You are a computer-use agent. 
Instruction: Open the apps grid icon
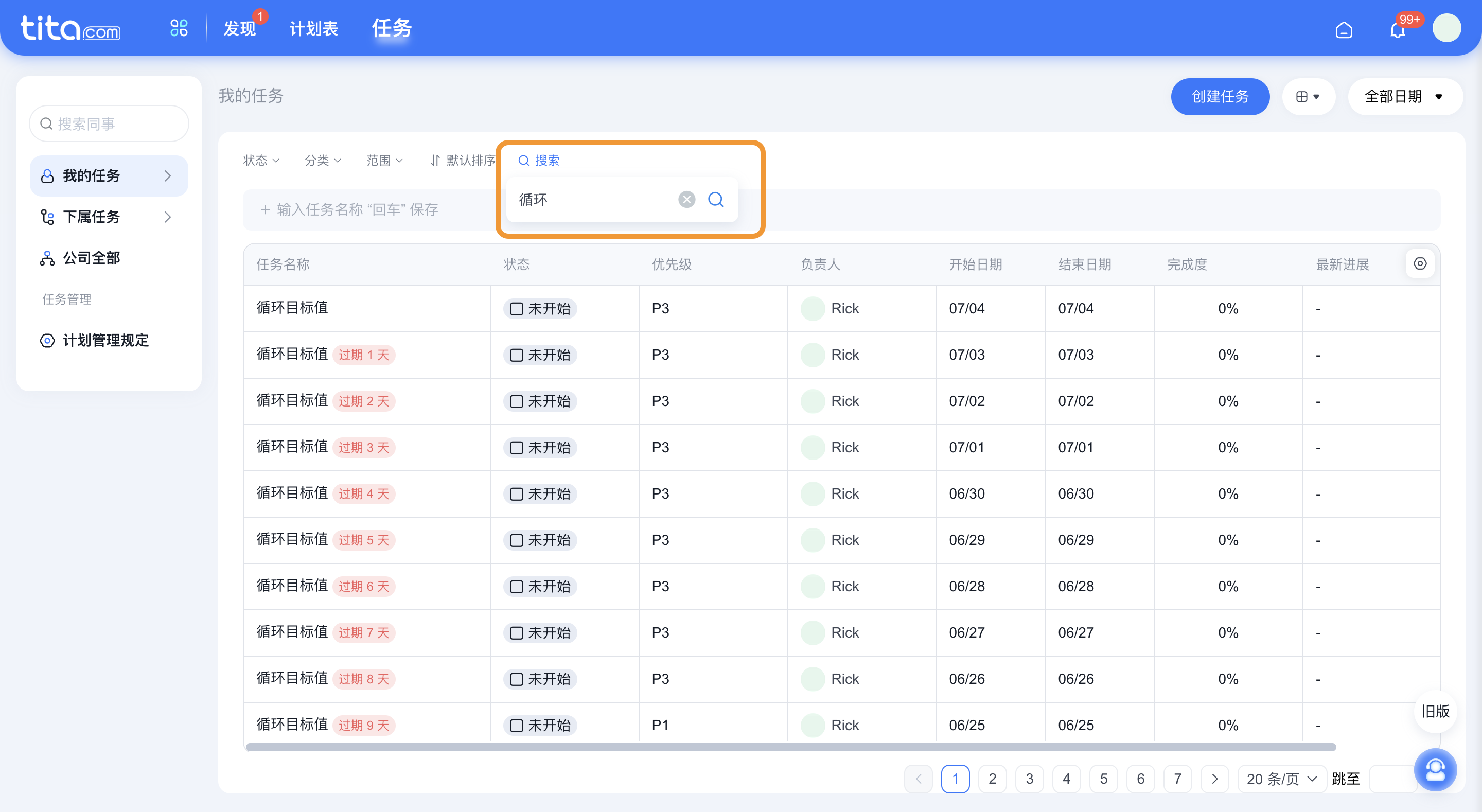pyautogui.click(x=179, y=28)
